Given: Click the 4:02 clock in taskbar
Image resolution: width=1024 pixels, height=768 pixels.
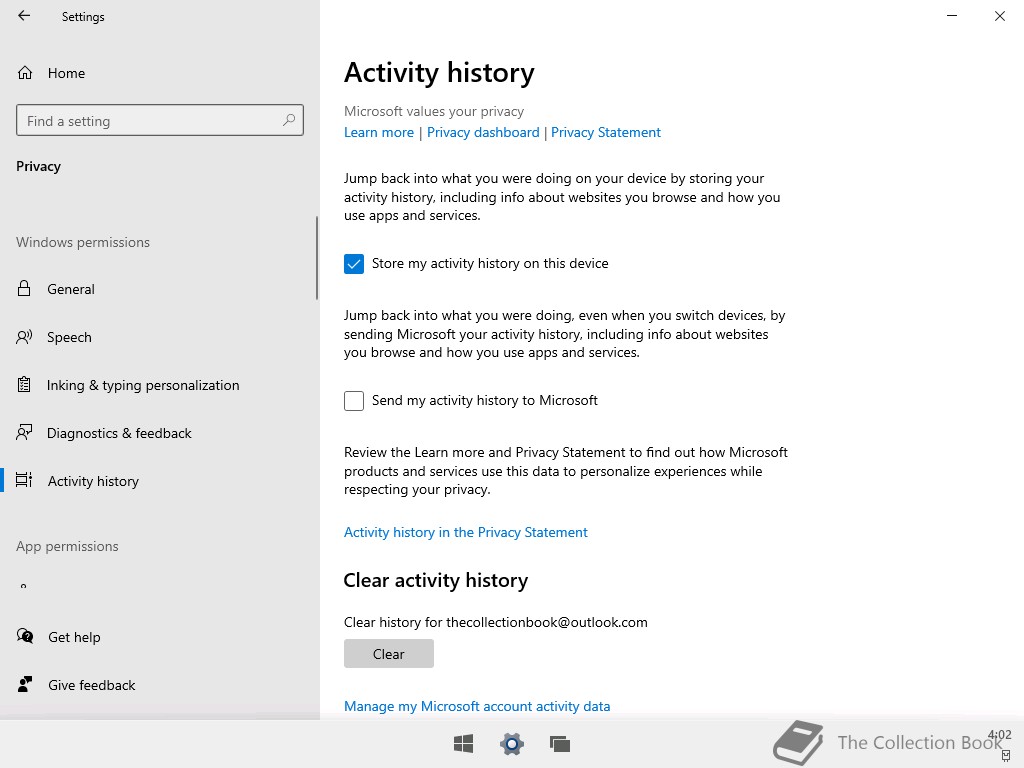Looking at the screenshot, I should tap(999, 735).
